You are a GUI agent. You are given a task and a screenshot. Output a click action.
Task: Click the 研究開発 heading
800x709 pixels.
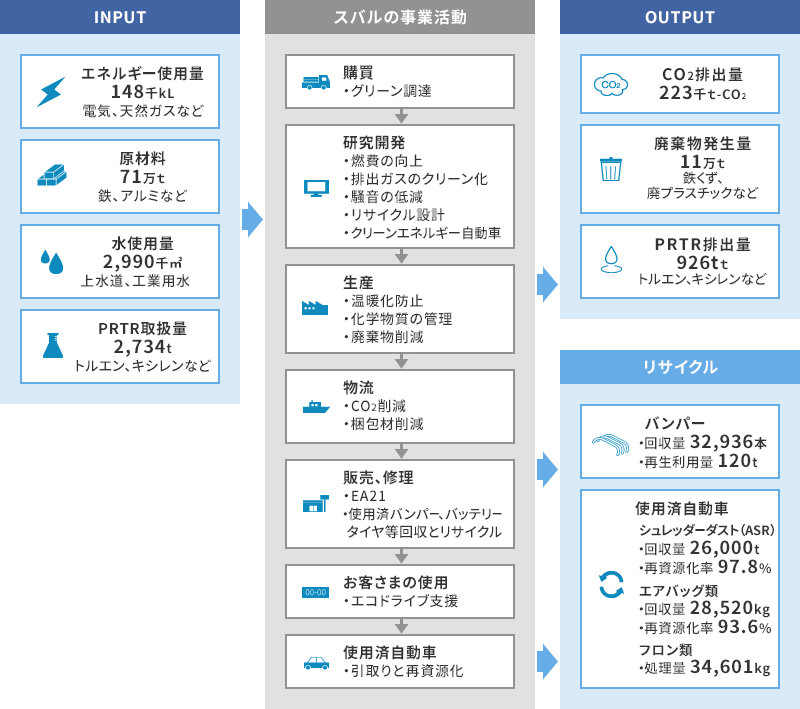point(374,142)
